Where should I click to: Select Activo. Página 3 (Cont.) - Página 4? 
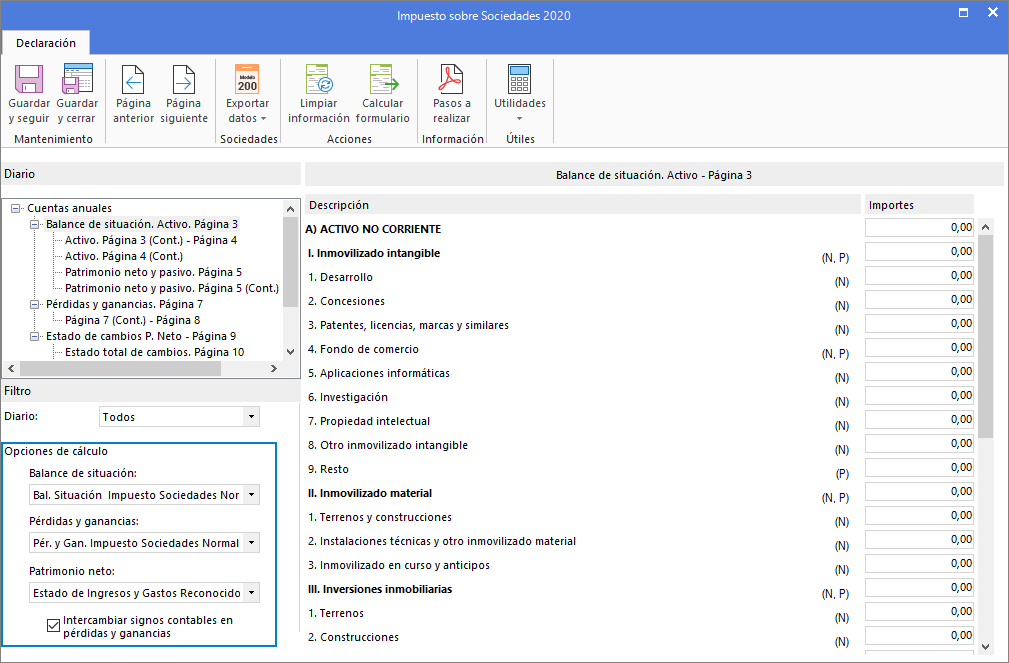point(151,240)
